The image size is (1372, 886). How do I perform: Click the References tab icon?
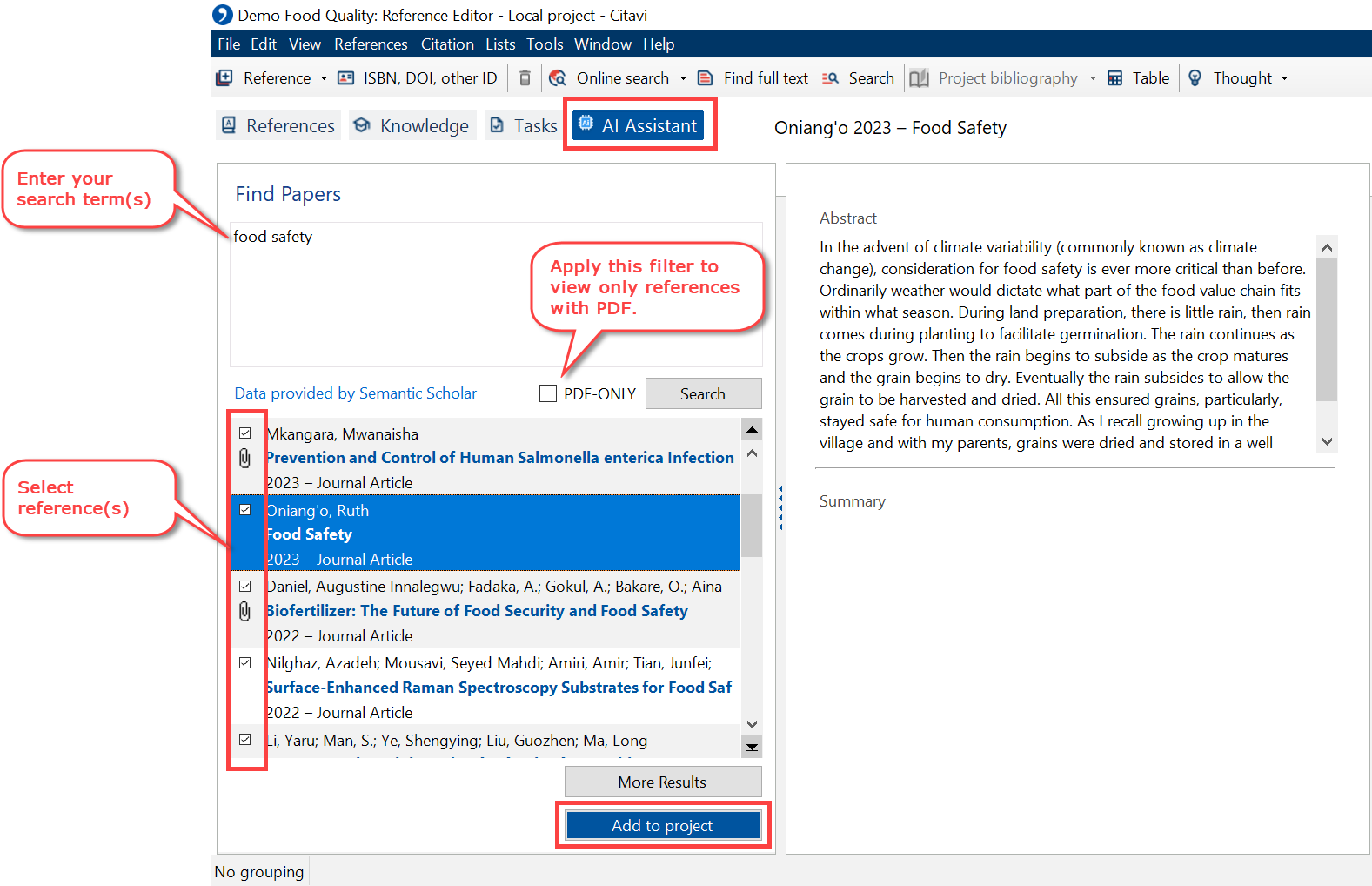(x=229, y=125)
